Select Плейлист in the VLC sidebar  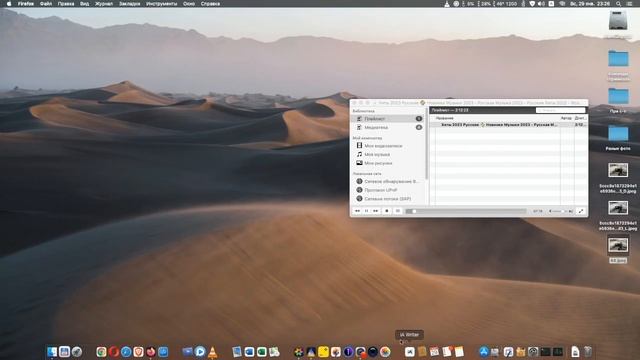tap(387, 119)
